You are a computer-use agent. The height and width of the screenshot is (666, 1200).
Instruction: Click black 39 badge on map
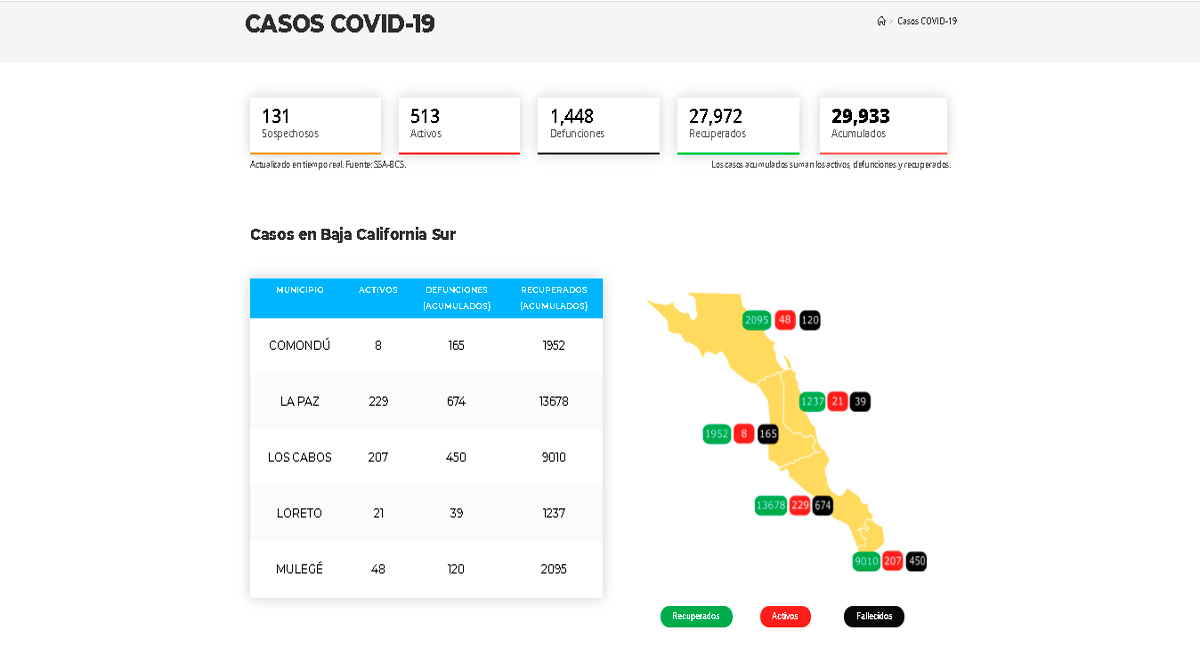[860, 402]
